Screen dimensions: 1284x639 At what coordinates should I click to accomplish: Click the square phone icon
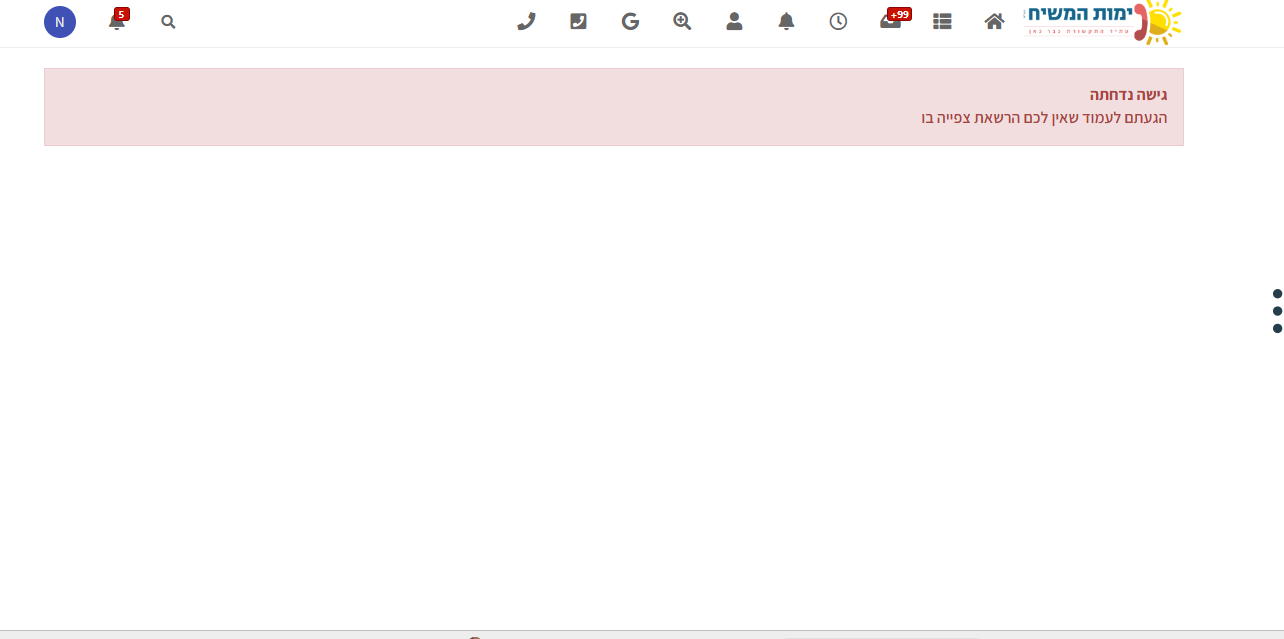click(578, 21)
